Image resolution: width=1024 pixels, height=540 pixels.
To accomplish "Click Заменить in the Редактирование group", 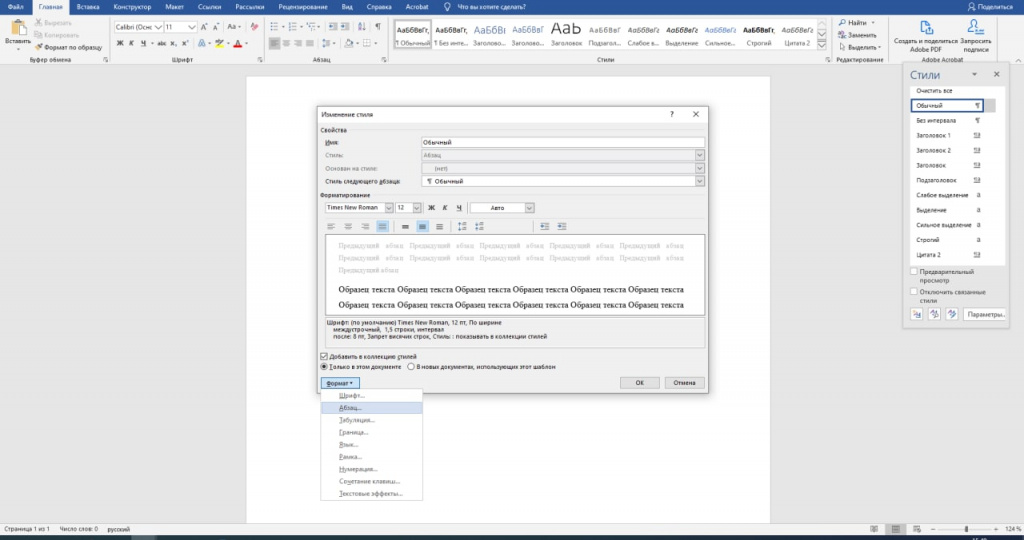I will click(x=859, y=35).
